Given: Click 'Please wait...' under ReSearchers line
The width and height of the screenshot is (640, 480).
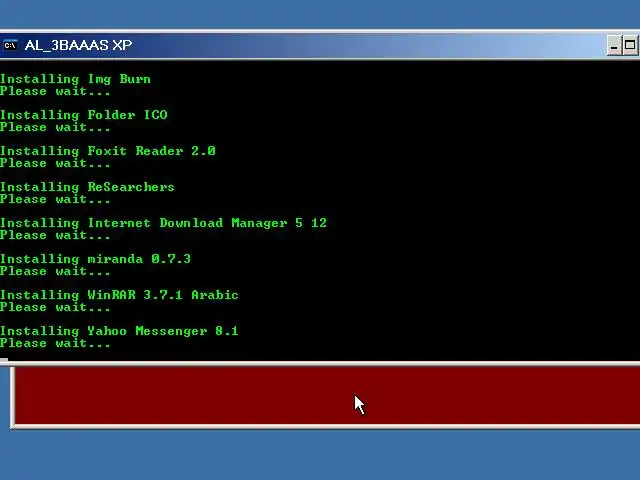Looking at the screenshot, I should (55, 199).
